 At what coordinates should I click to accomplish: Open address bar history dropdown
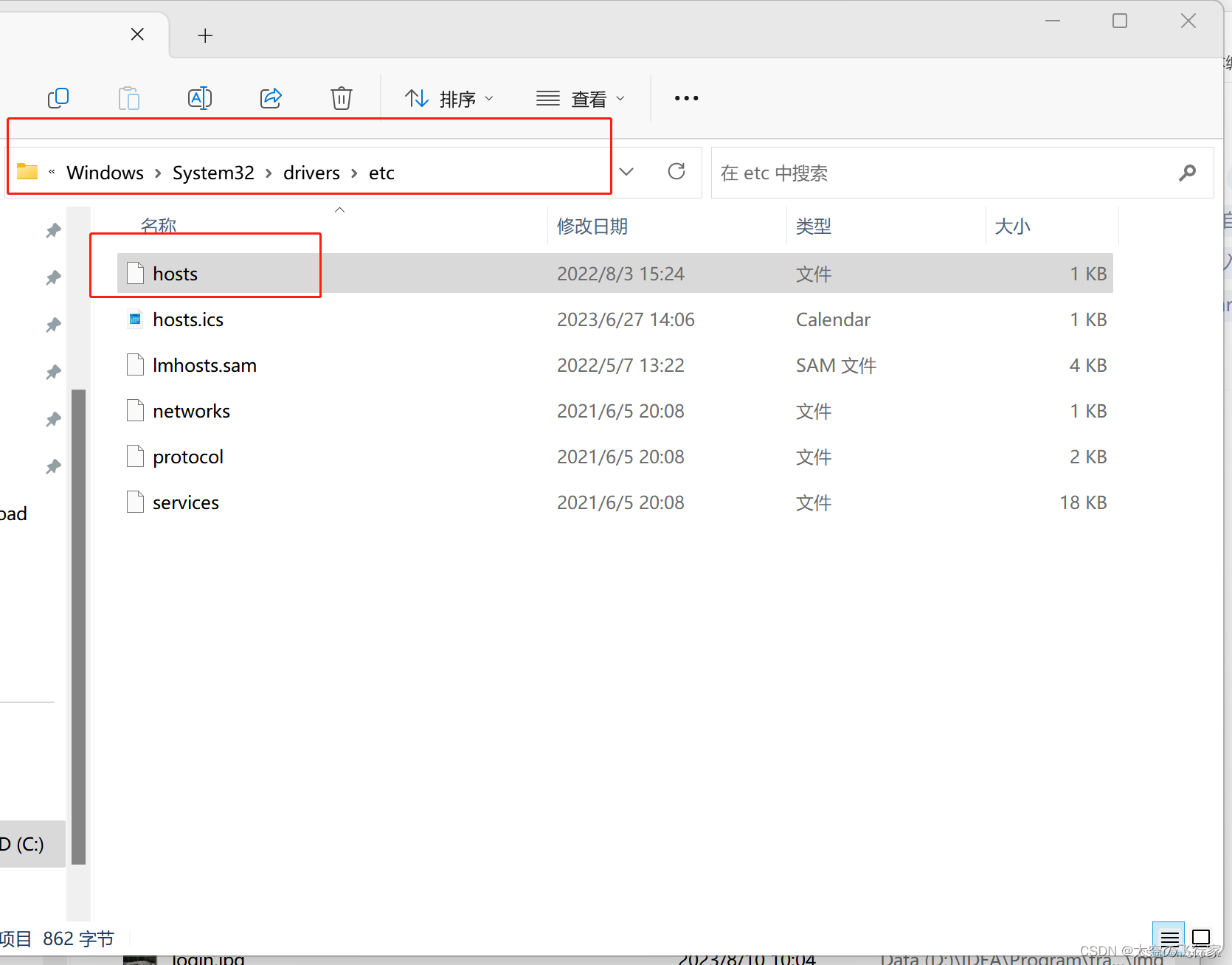(x=626, y=172)
